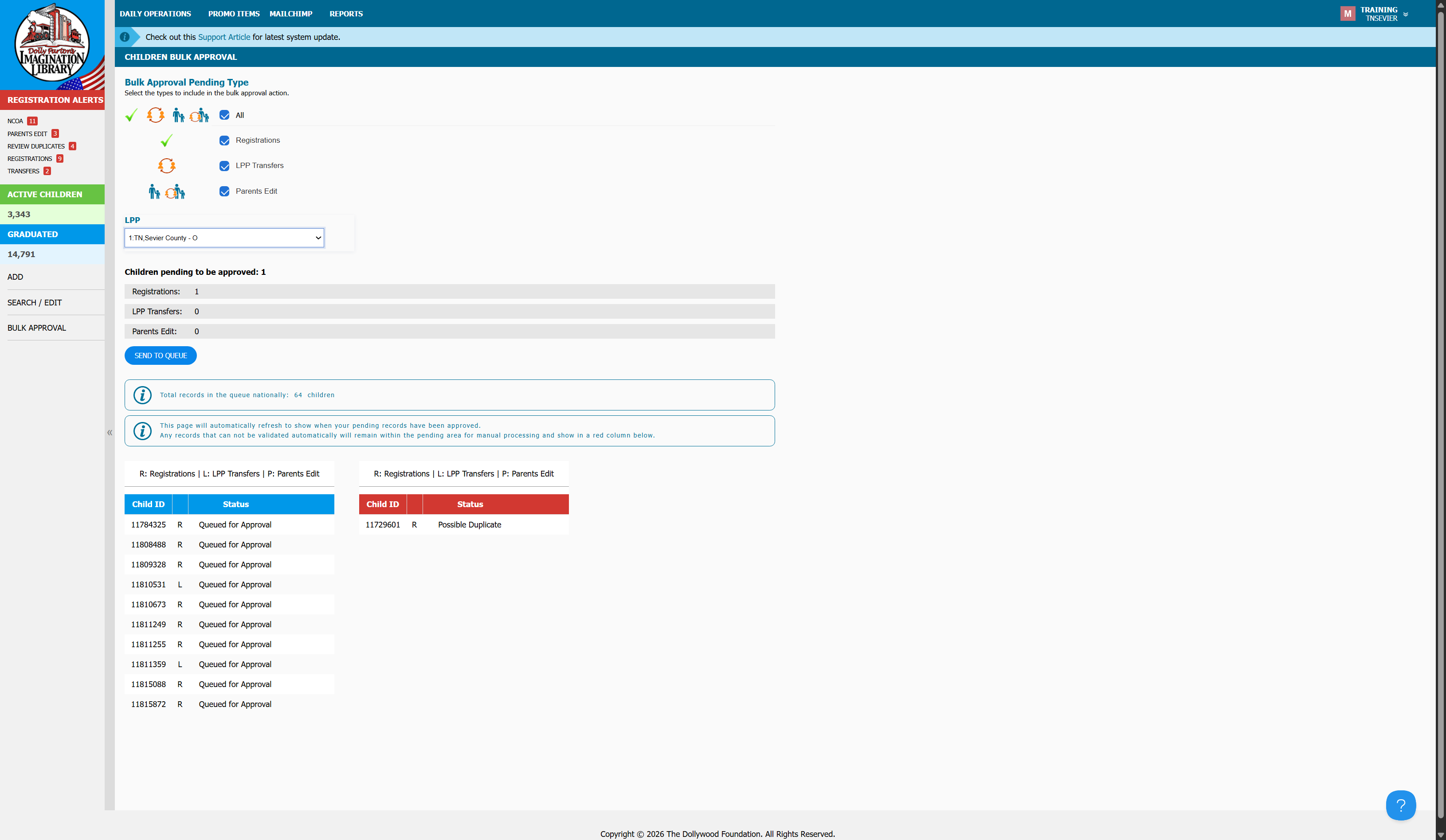Open the LPP Sevier County dropdown

pos(224,238)
